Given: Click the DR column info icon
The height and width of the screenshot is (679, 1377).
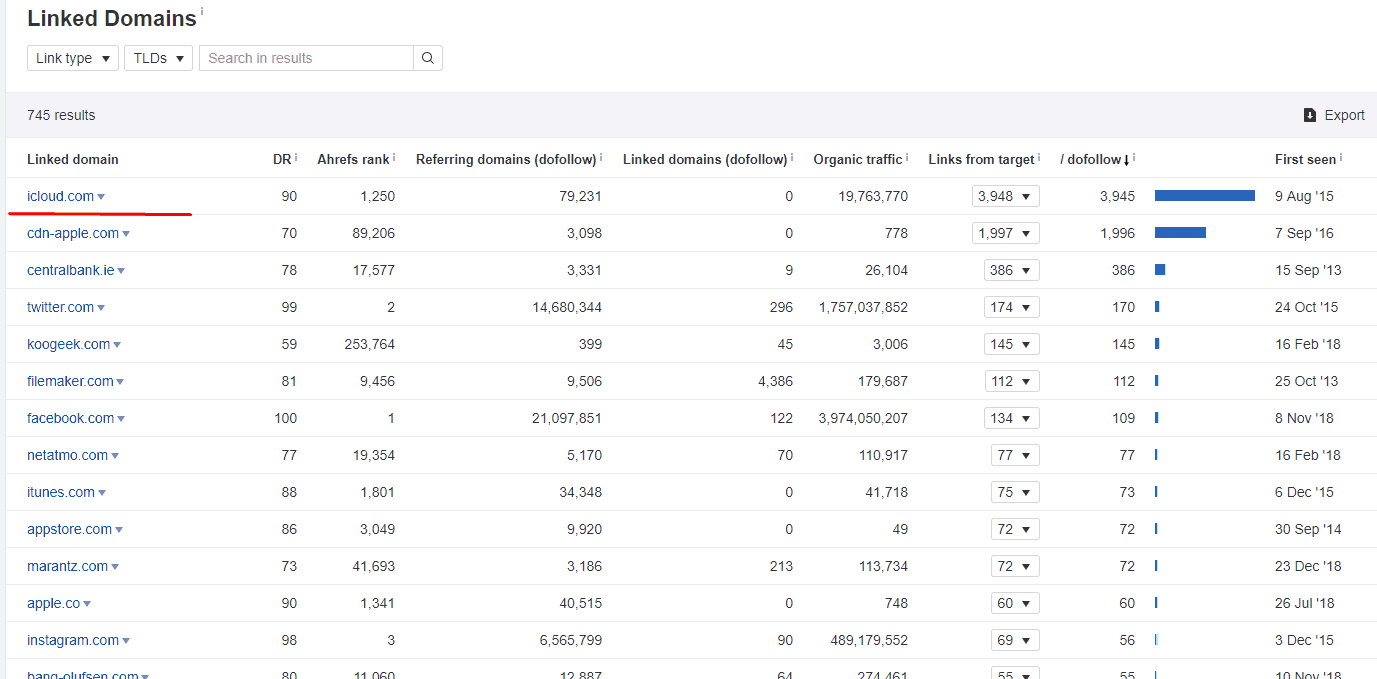Looking at the screenshot, I should [x=294, y=155].
